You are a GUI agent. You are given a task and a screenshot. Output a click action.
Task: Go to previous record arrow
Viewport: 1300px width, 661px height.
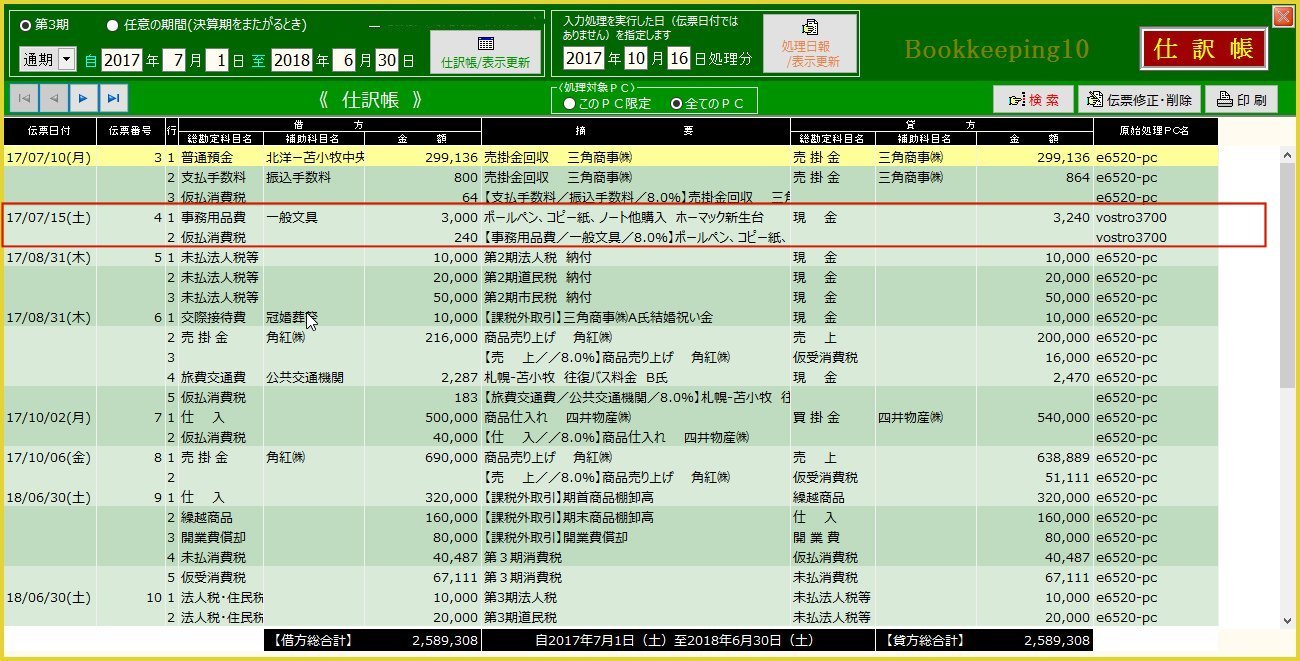point(54,98)
